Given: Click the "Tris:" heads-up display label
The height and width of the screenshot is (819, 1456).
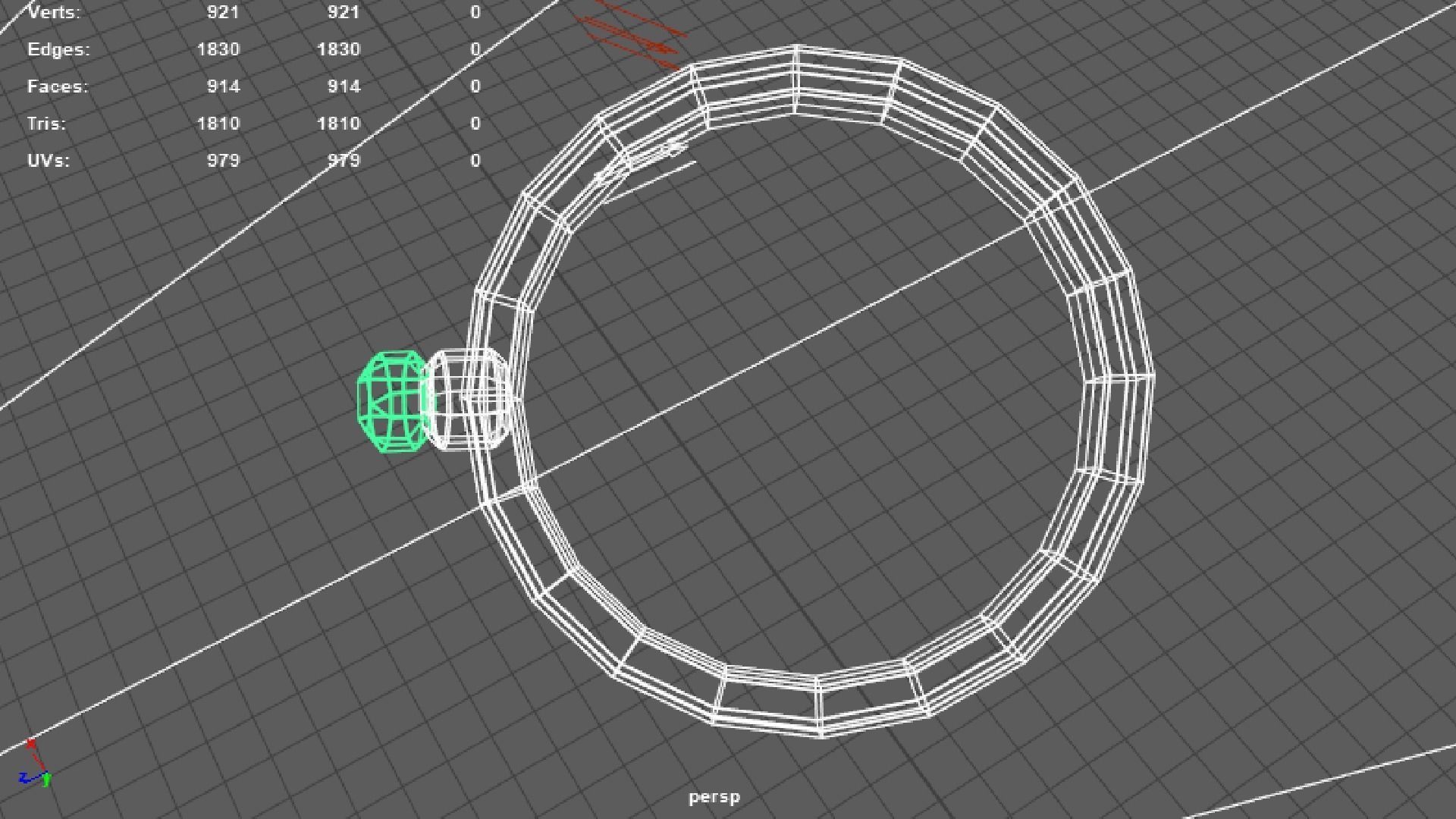Looking at the screenshot, I should click(x=46, y=124).
